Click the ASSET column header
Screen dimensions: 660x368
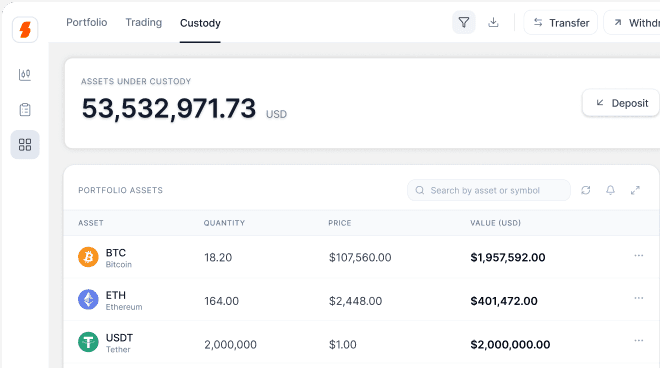click(90, 223)
